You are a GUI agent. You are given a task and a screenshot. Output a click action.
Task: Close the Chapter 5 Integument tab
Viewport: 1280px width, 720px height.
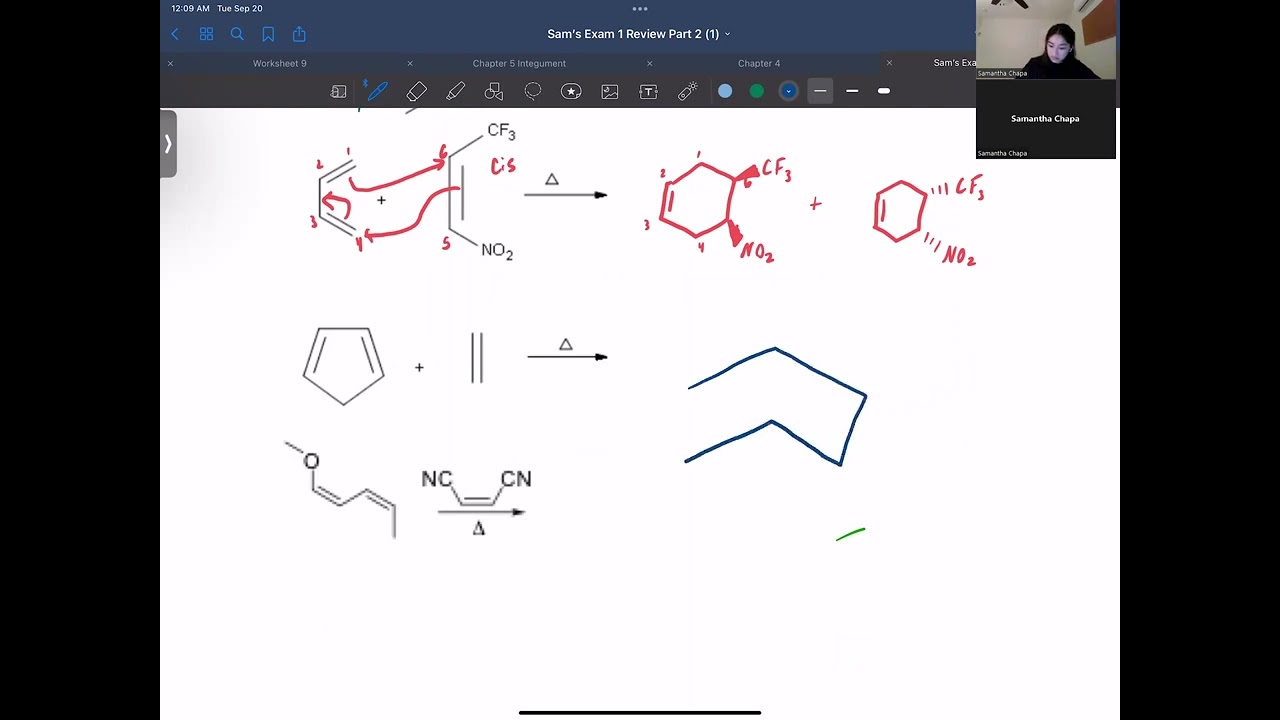point(410,63)
